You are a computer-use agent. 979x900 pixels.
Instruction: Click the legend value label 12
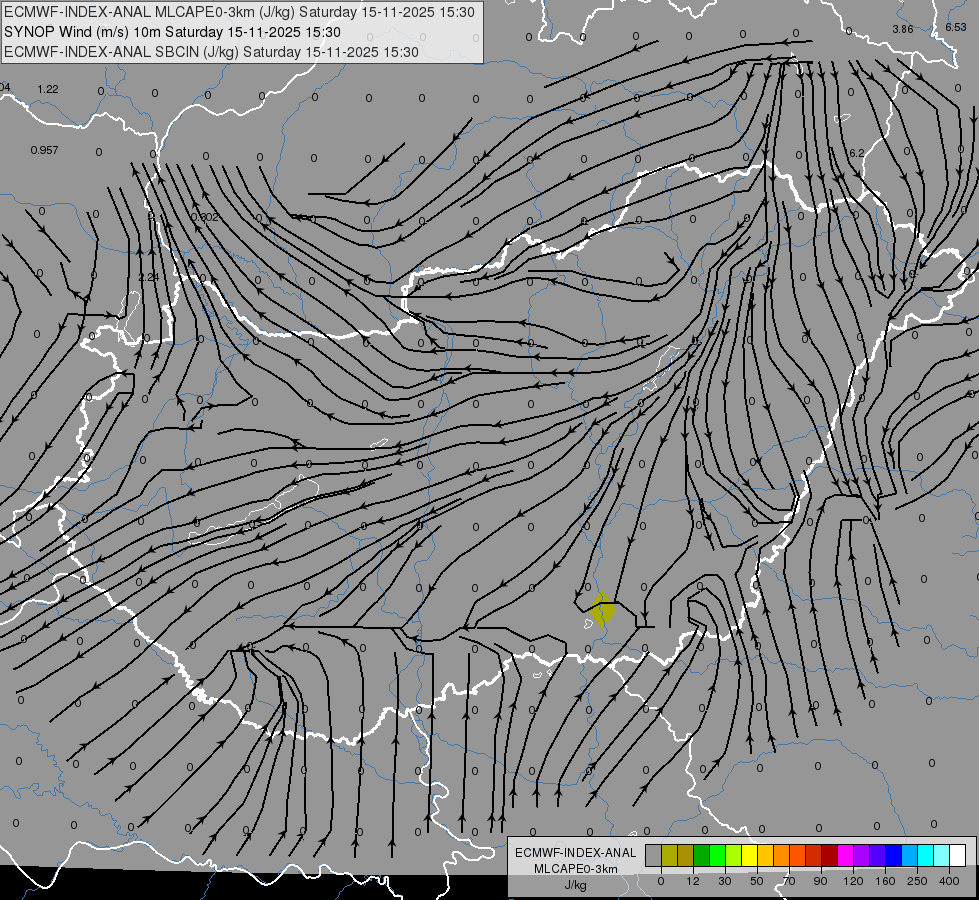tap(692, 881)
